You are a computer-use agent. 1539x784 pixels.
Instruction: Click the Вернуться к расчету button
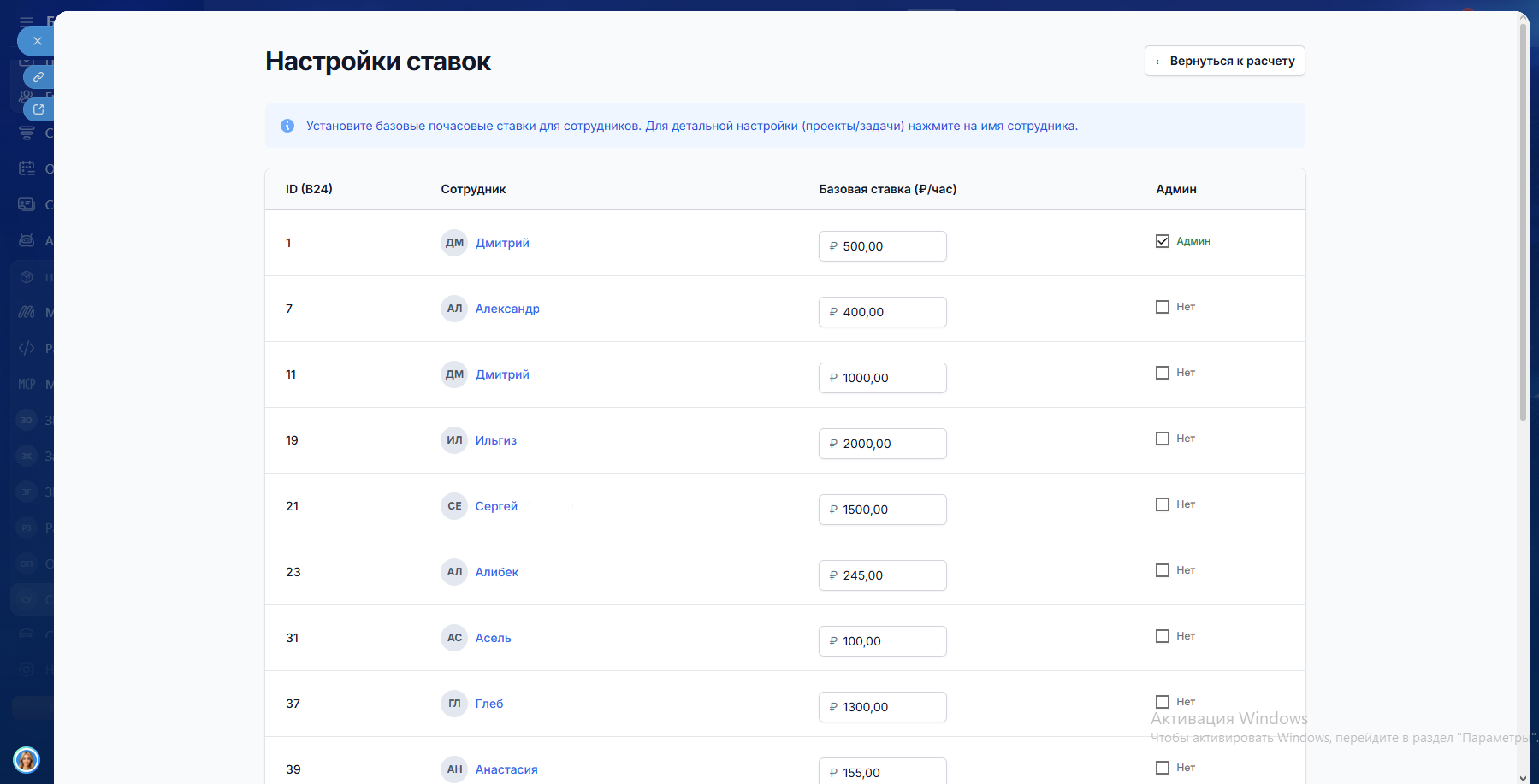pos(1224,61)
